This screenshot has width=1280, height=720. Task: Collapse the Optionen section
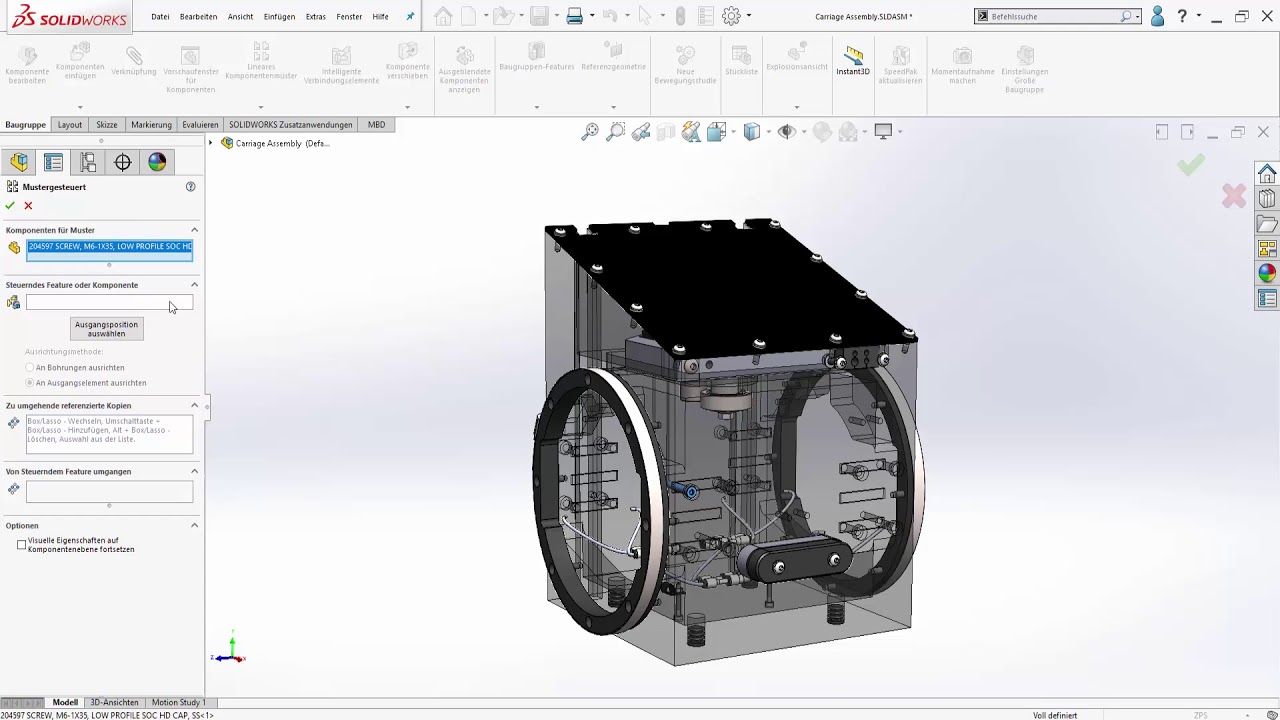click(194, 525)
